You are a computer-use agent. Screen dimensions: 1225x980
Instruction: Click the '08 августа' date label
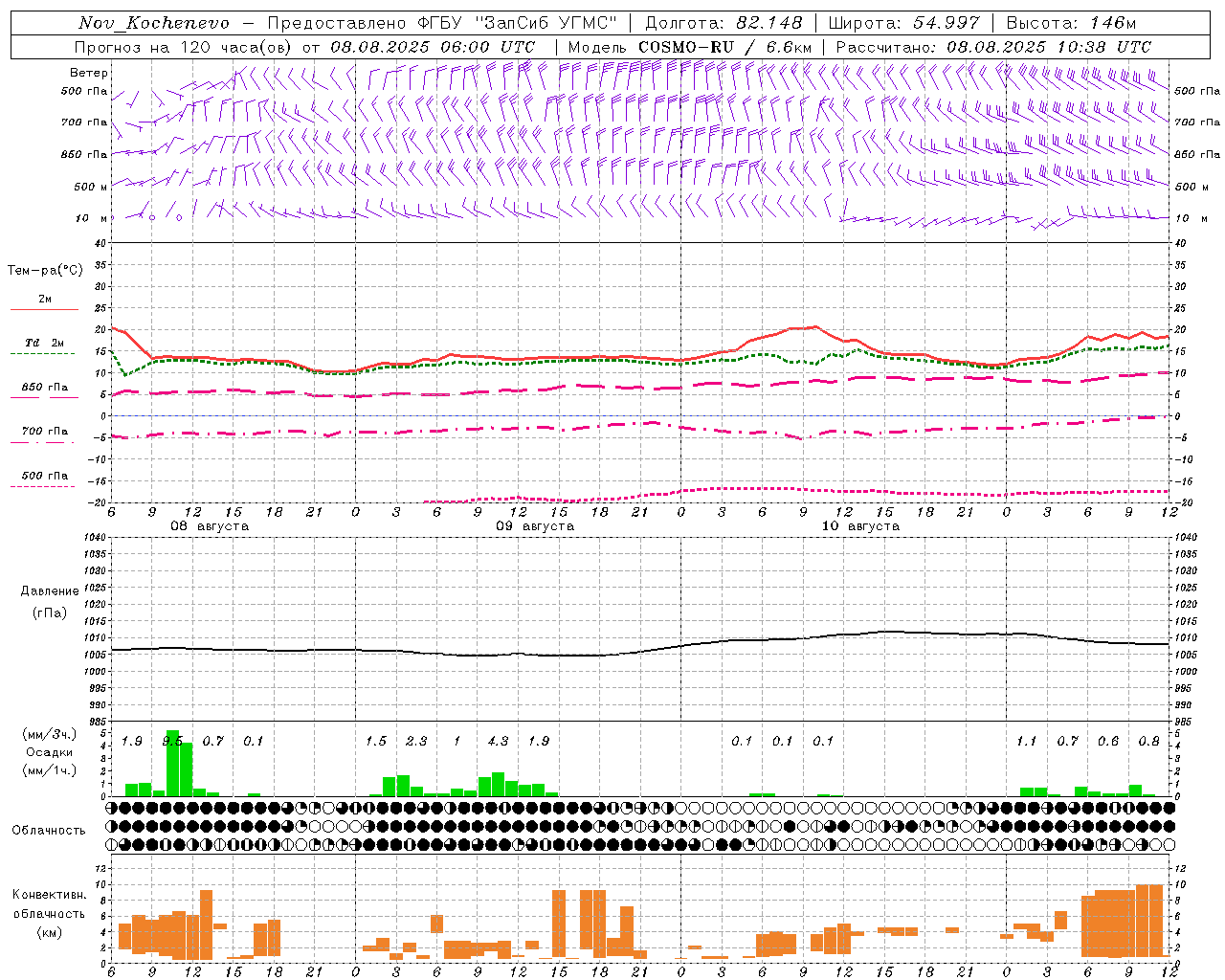[210, 526]
